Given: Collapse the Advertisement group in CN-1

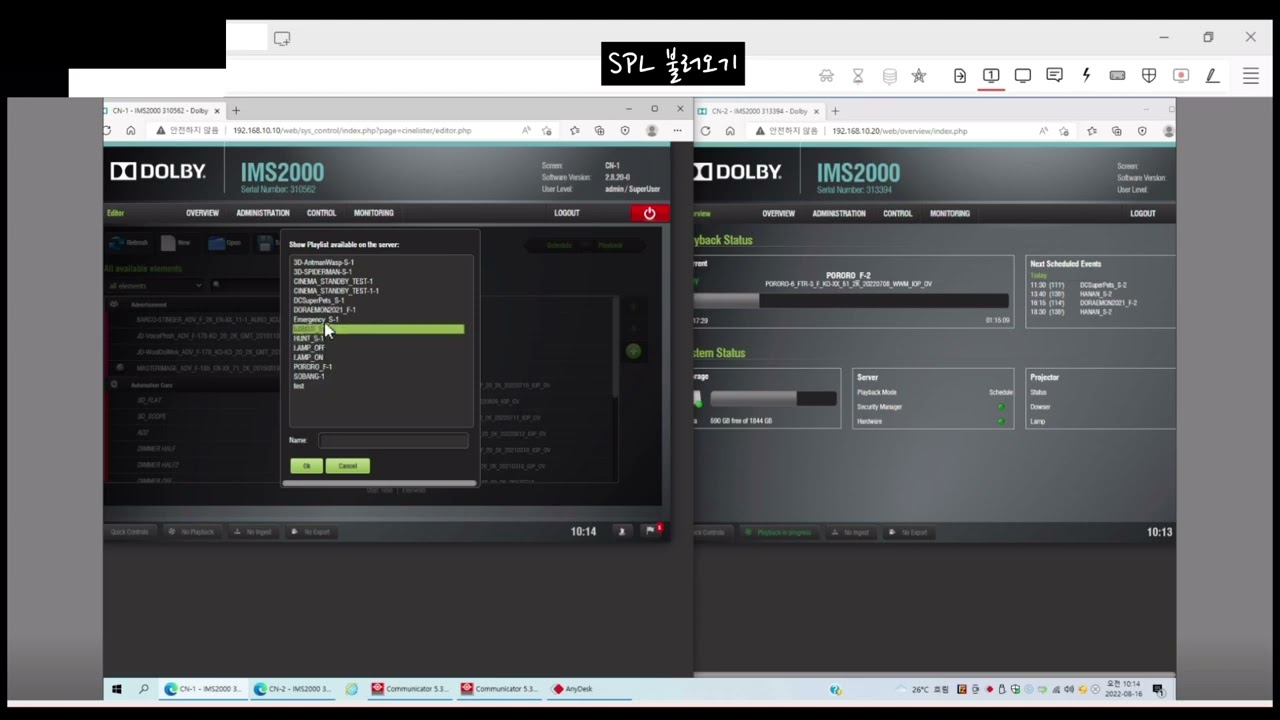Looking at the screenshot, I should point(114,304).
